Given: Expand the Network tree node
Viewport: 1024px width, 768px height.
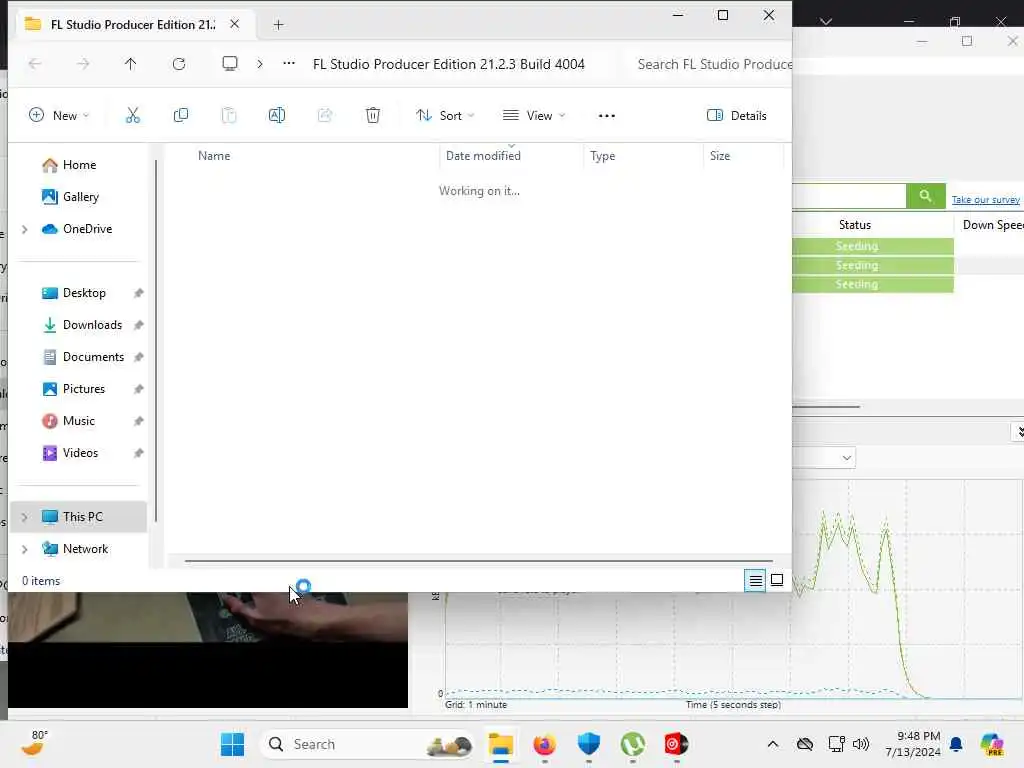Looking at the screenshot, I should [x=25, y=549].
